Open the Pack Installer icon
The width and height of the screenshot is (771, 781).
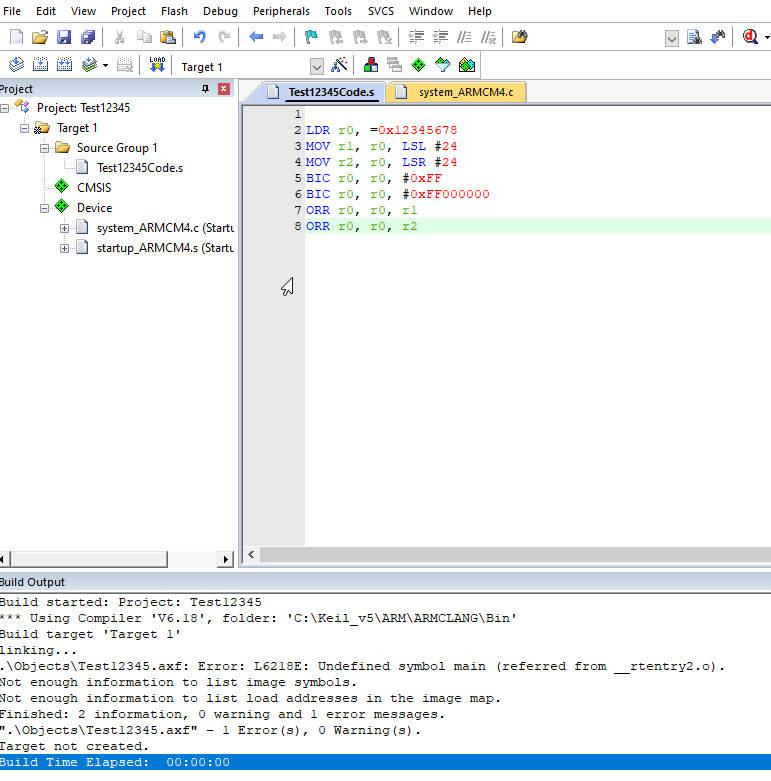click(x=466, y=66)
